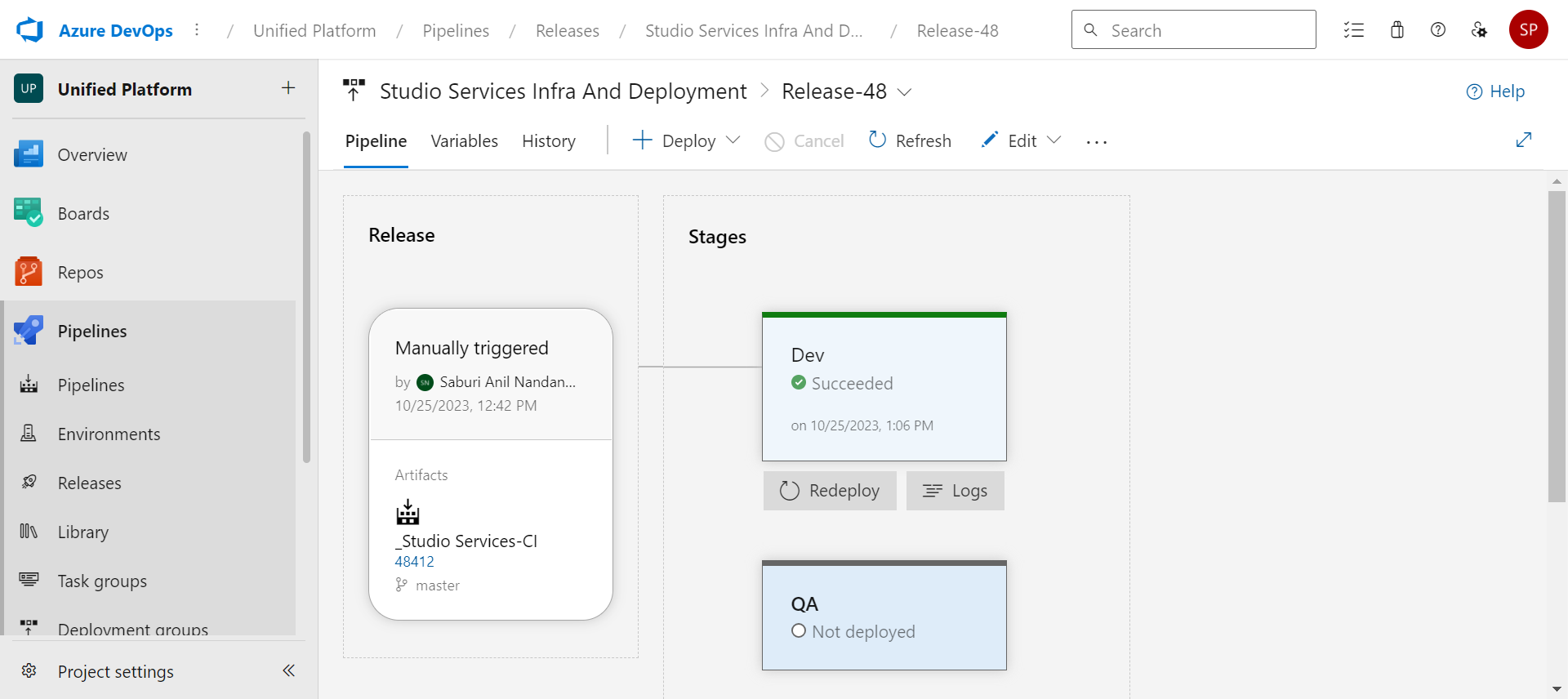This screenshot has width=1568, height=699.
Task: Open the work items list icon in header
Action: pyautogui.click(x=1354, y=30)
